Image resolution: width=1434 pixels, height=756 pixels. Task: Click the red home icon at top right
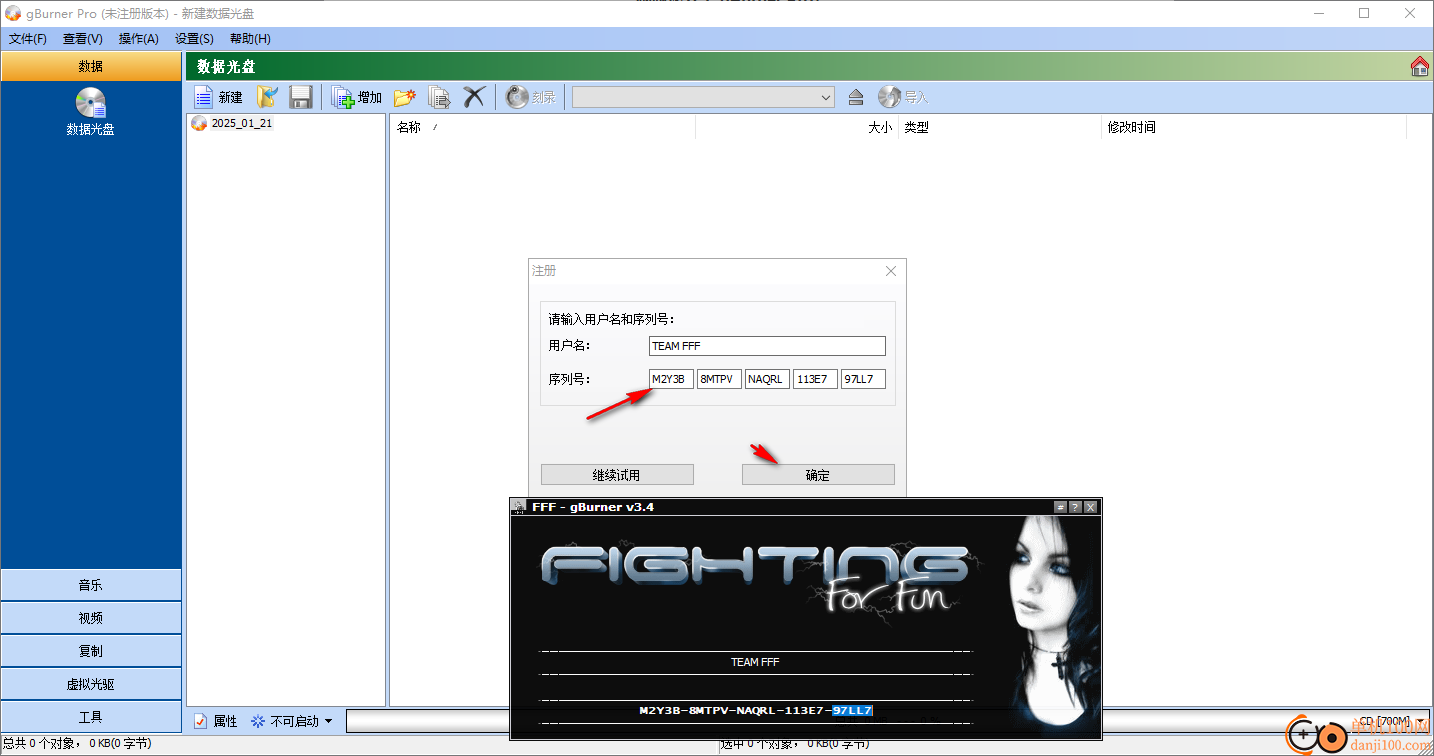1420,67
